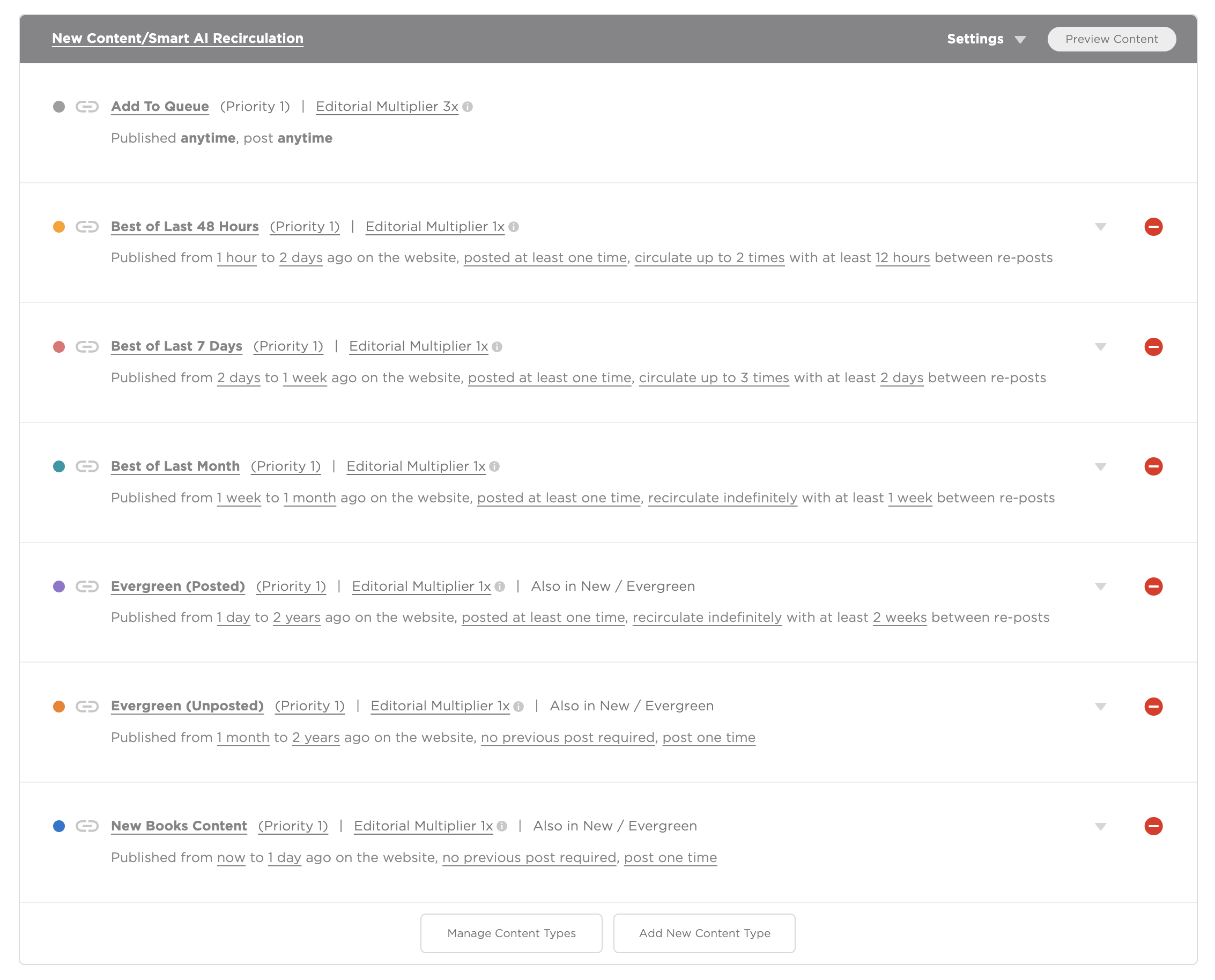Viewport: 1215px width, 980px height.
Task: Edit 'no previous post required' in Evergreen (Unposted)
Action: (x=568, y=738)
